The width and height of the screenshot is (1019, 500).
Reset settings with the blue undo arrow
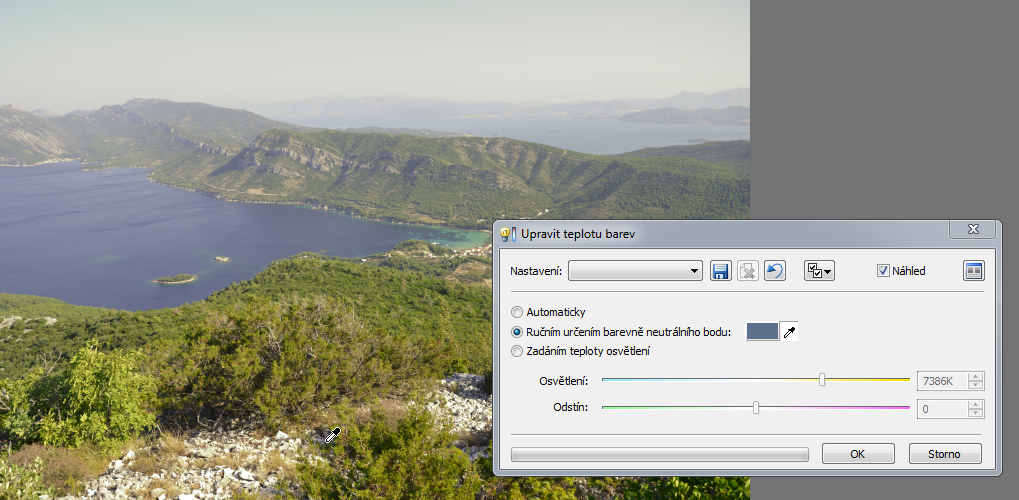coord(775,270)
